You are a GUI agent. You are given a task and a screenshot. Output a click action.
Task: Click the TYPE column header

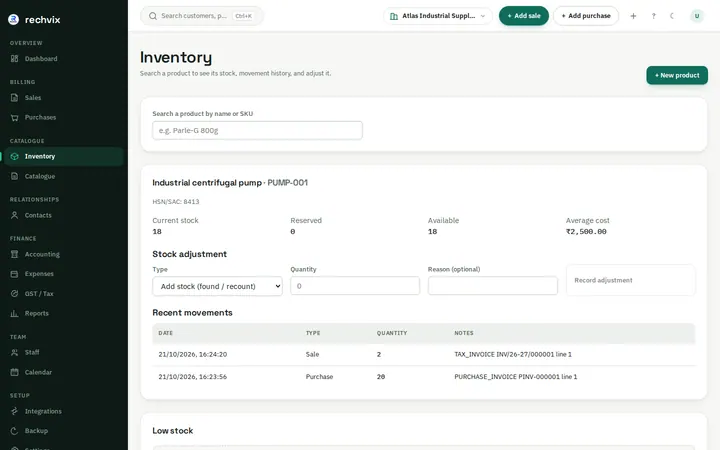click(313, 333)
